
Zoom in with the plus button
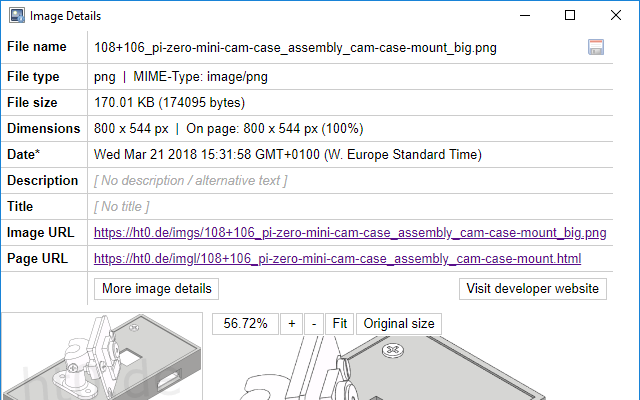point(291,323)
